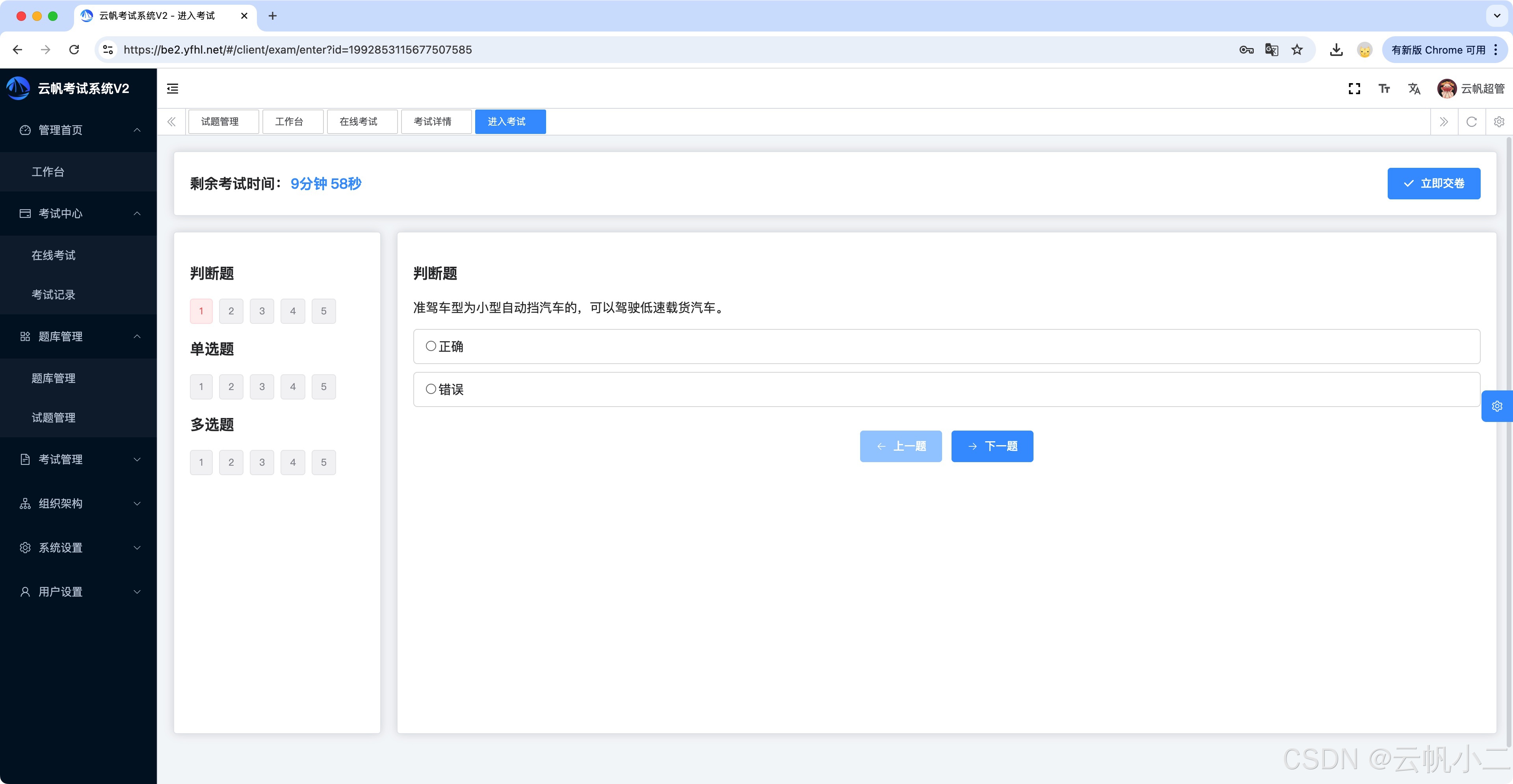Screen dimensions: 1513x784
Task: Switch to the 考试详情 tab
Action: [x=433, y=122]
